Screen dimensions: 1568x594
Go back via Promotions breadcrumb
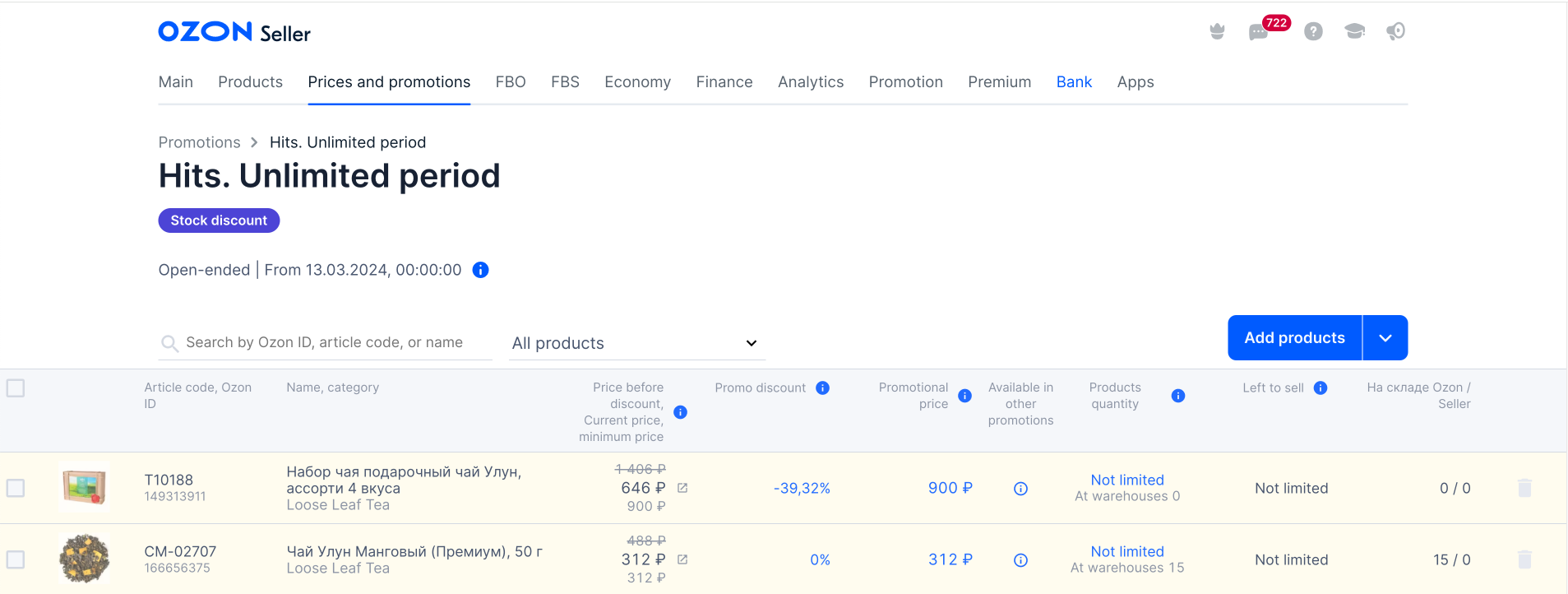coord(199,142)
